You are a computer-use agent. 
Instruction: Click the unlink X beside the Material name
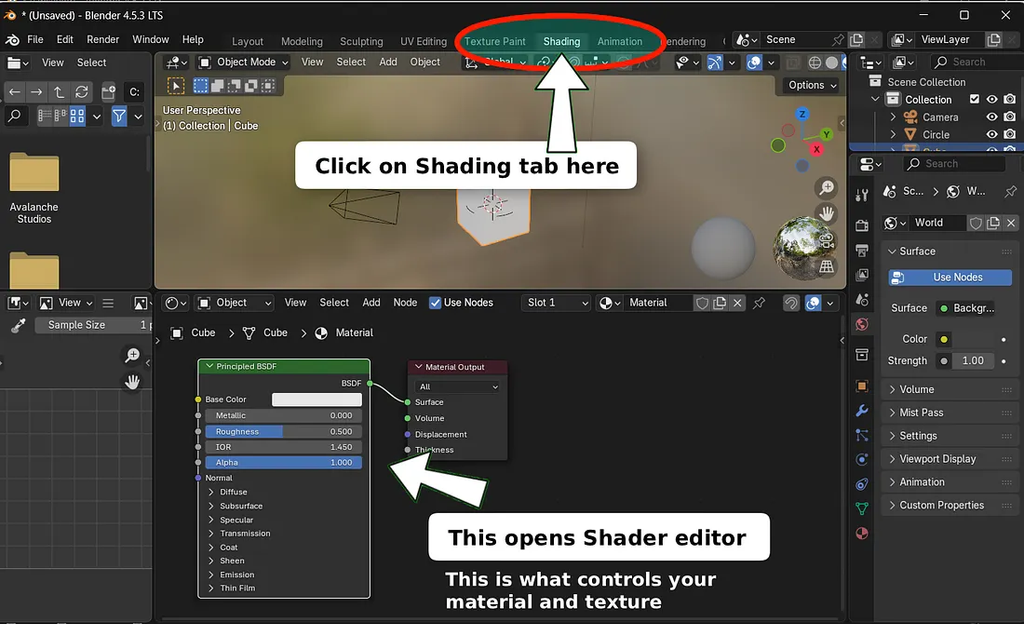point(737,303)
